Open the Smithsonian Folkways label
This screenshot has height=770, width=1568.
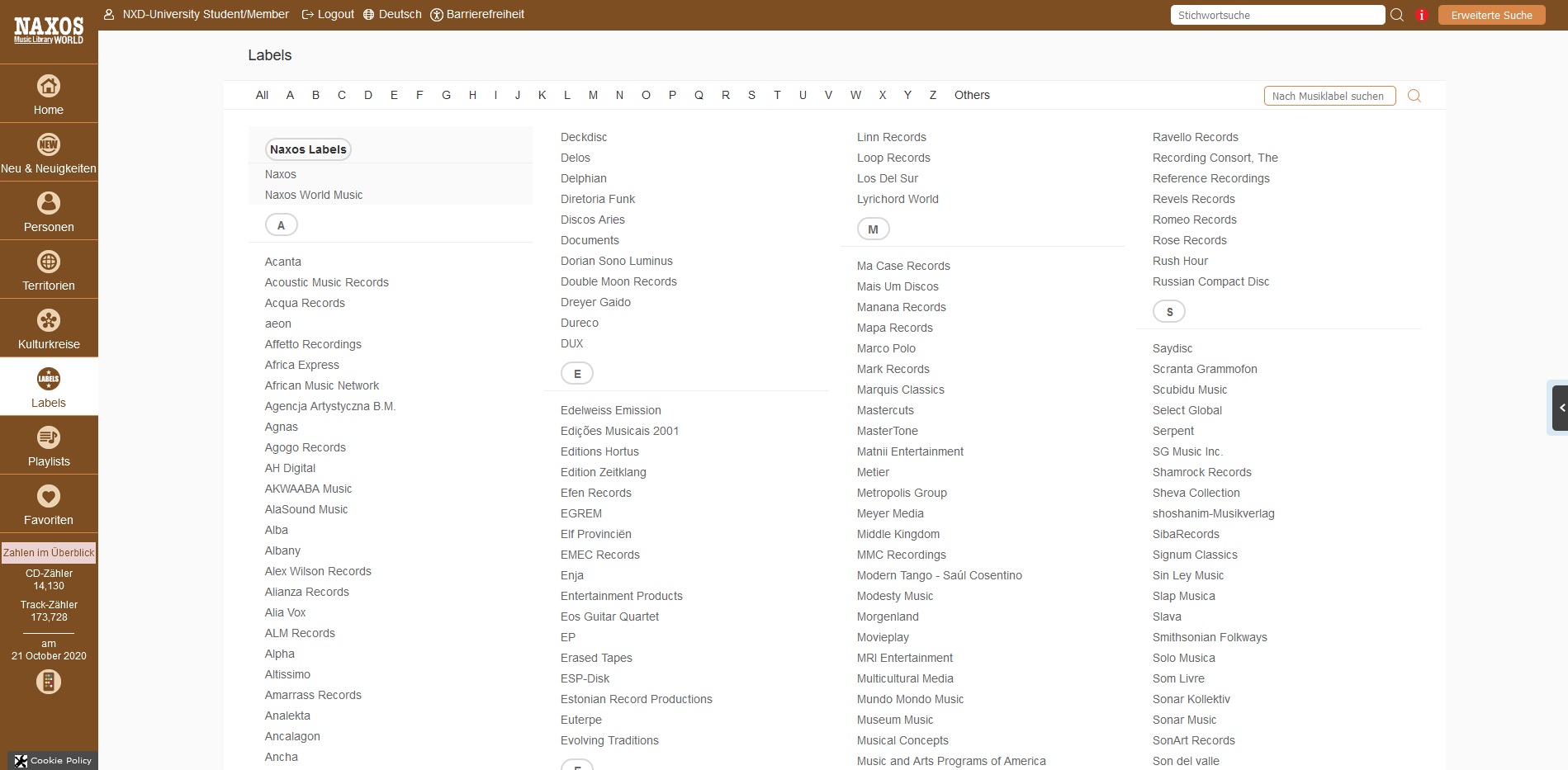click(x=1209, y=637)
